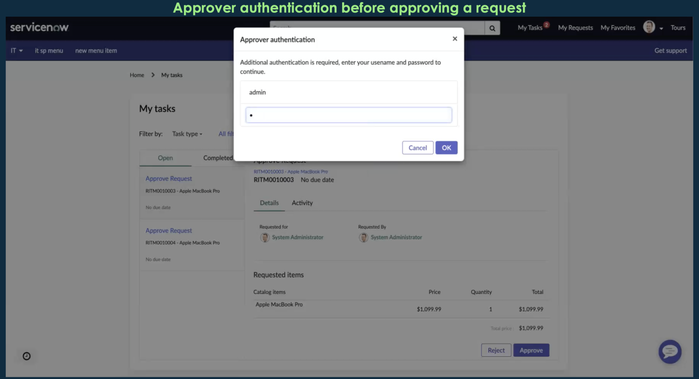Click the admin username field

pos(349,92)
